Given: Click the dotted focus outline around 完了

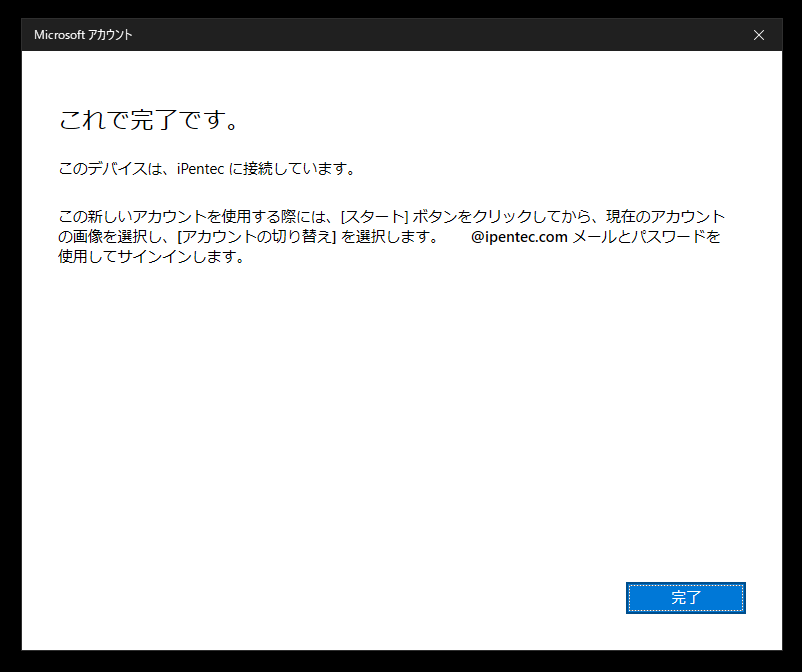Looking at the screenshot, I should 685,584.
